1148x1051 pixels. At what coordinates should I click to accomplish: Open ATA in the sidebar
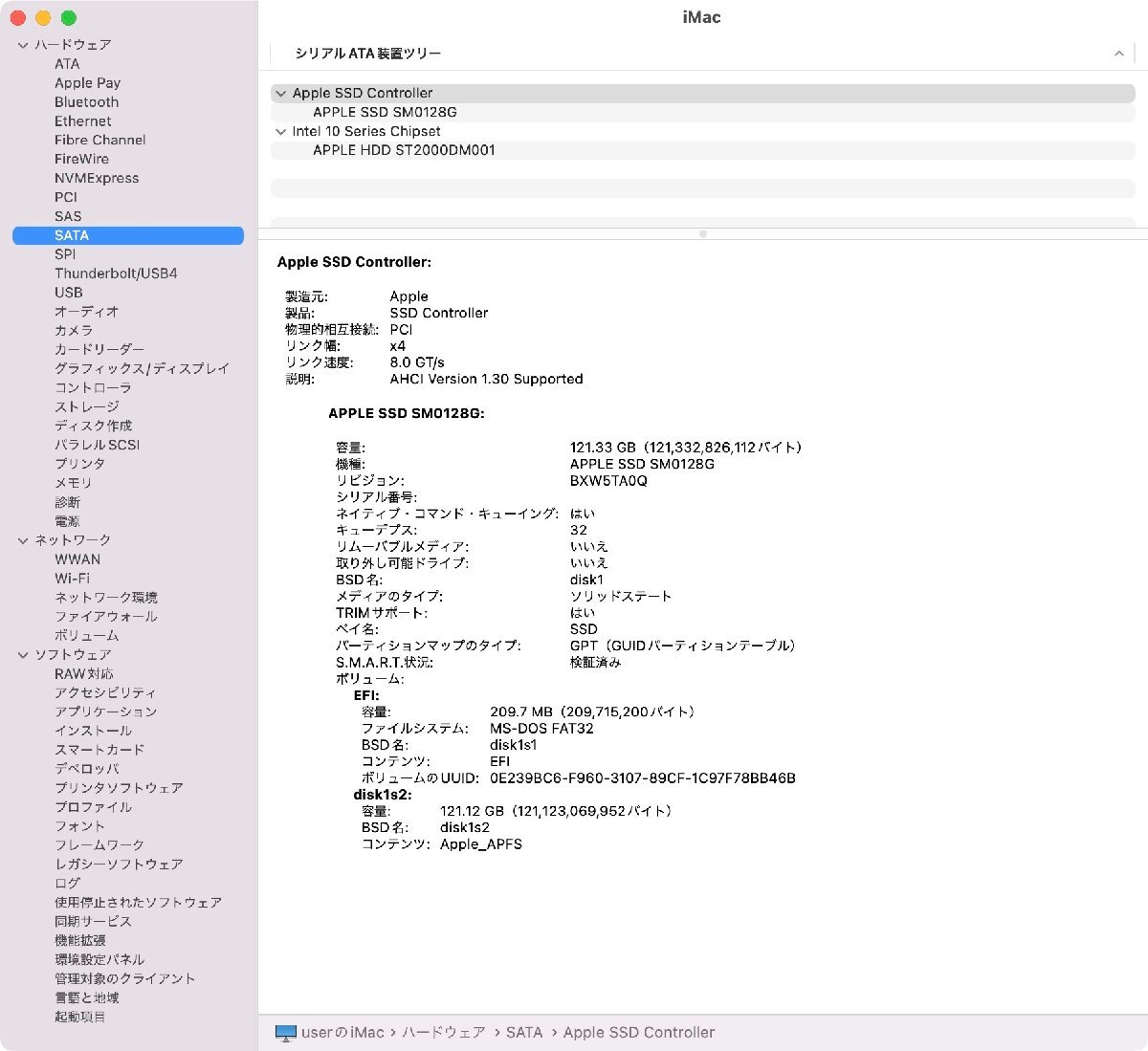[x=67, y=64]
